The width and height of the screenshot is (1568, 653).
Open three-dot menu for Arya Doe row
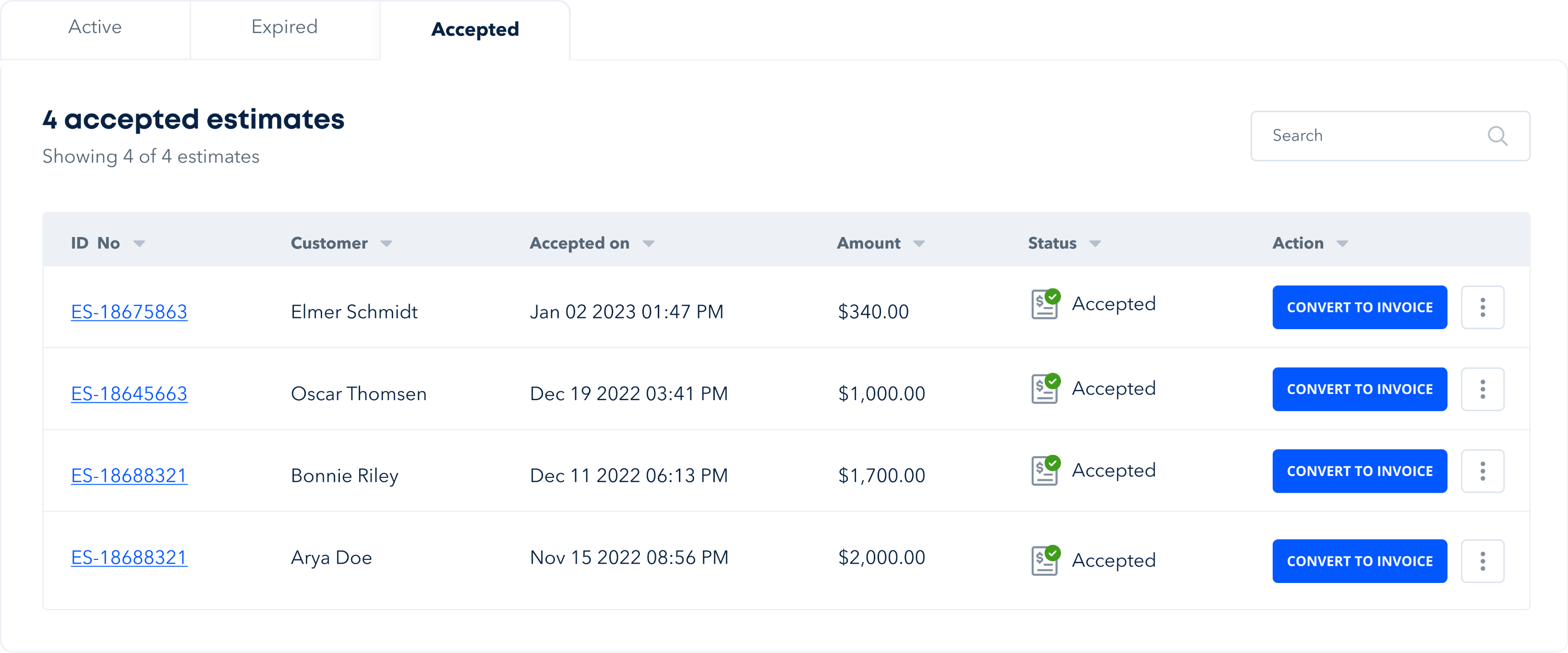click(1482, 561)
